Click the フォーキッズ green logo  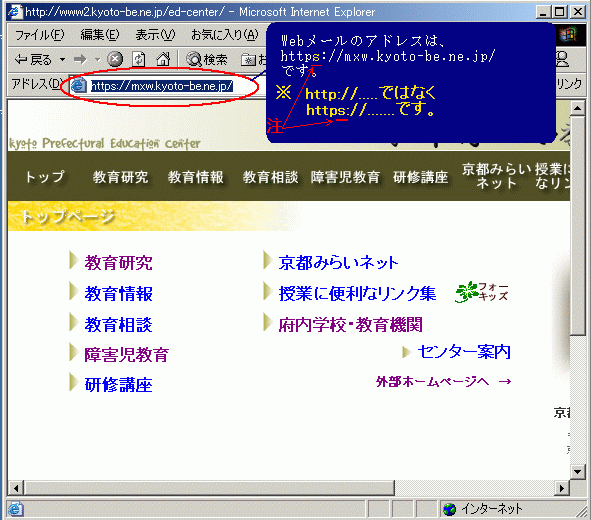481,292
